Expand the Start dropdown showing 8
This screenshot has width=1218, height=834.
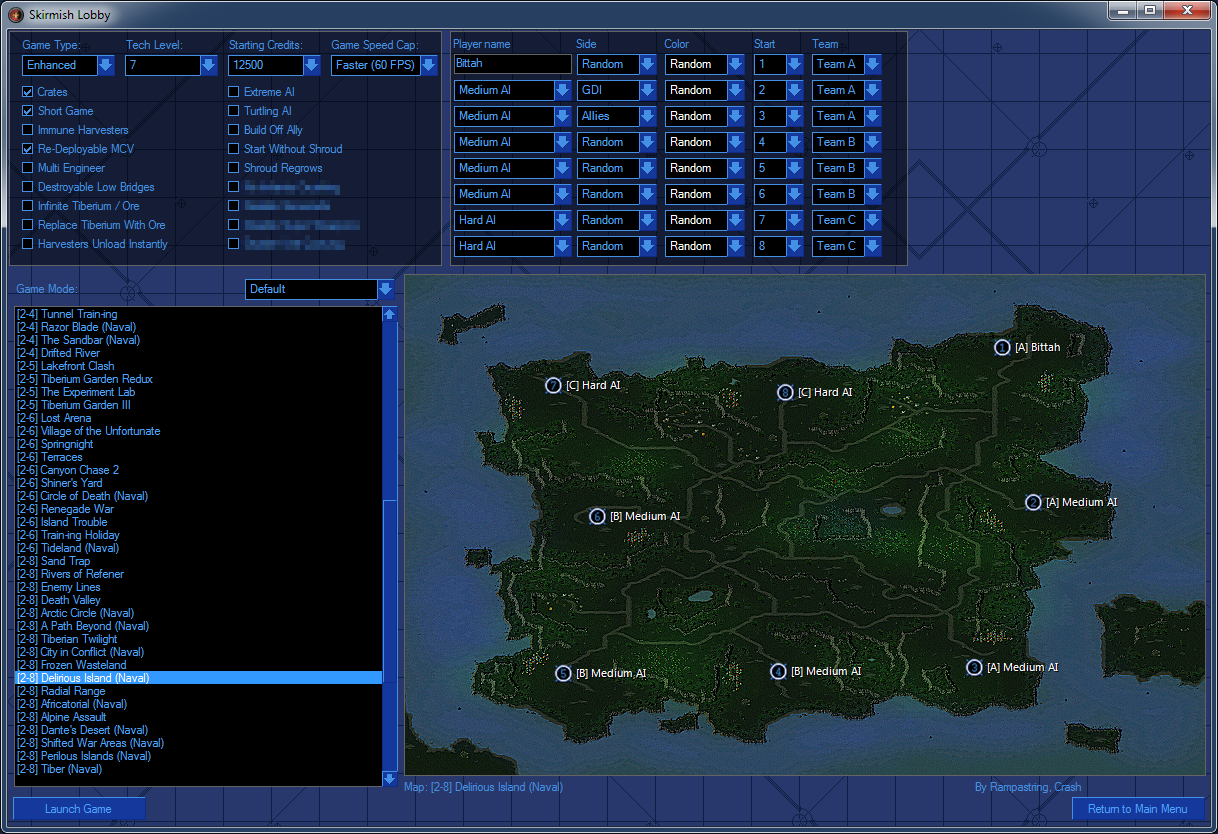[x=778, y=246]
